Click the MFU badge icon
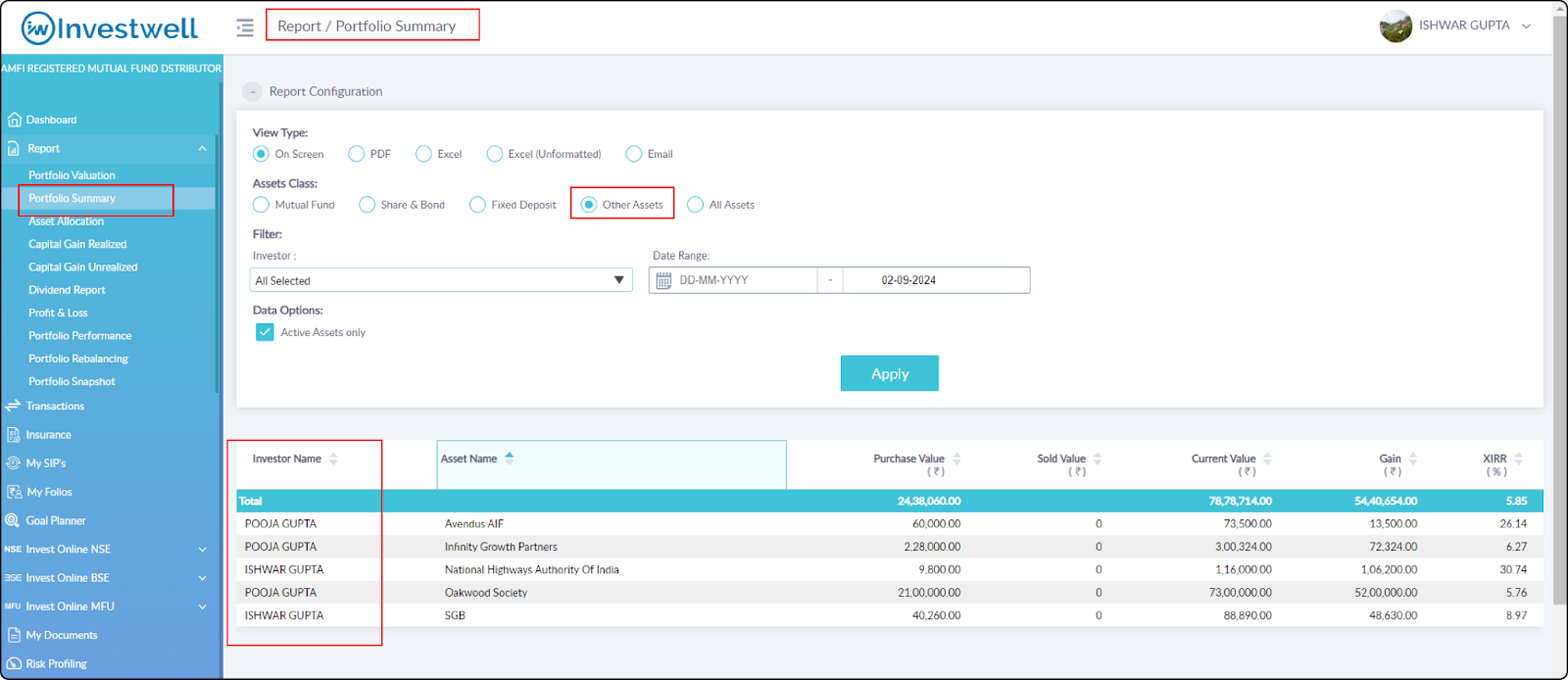This screenshot has width=1568, height=680. coord(13,607)
